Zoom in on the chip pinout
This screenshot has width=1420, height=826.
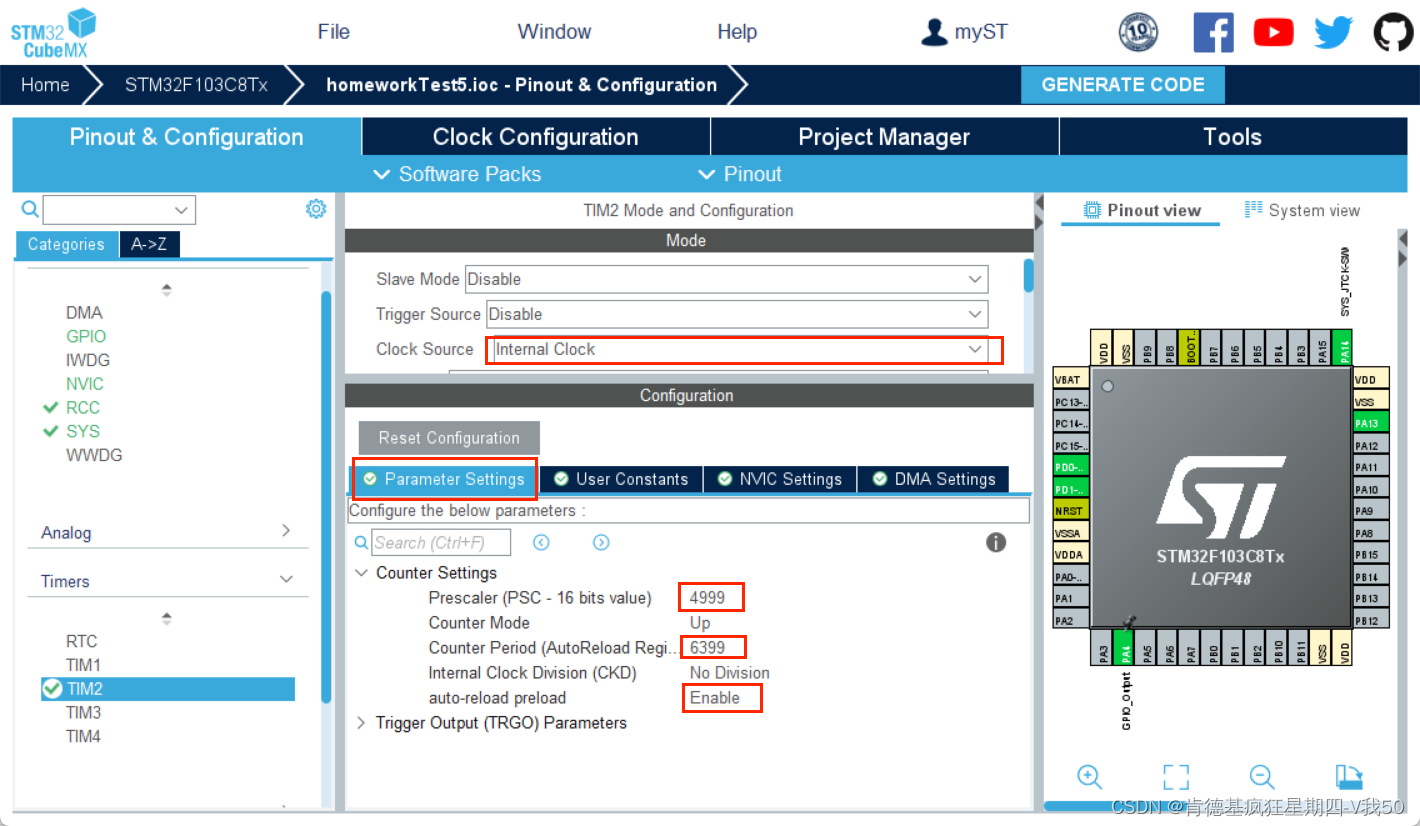click(1089, 777)
